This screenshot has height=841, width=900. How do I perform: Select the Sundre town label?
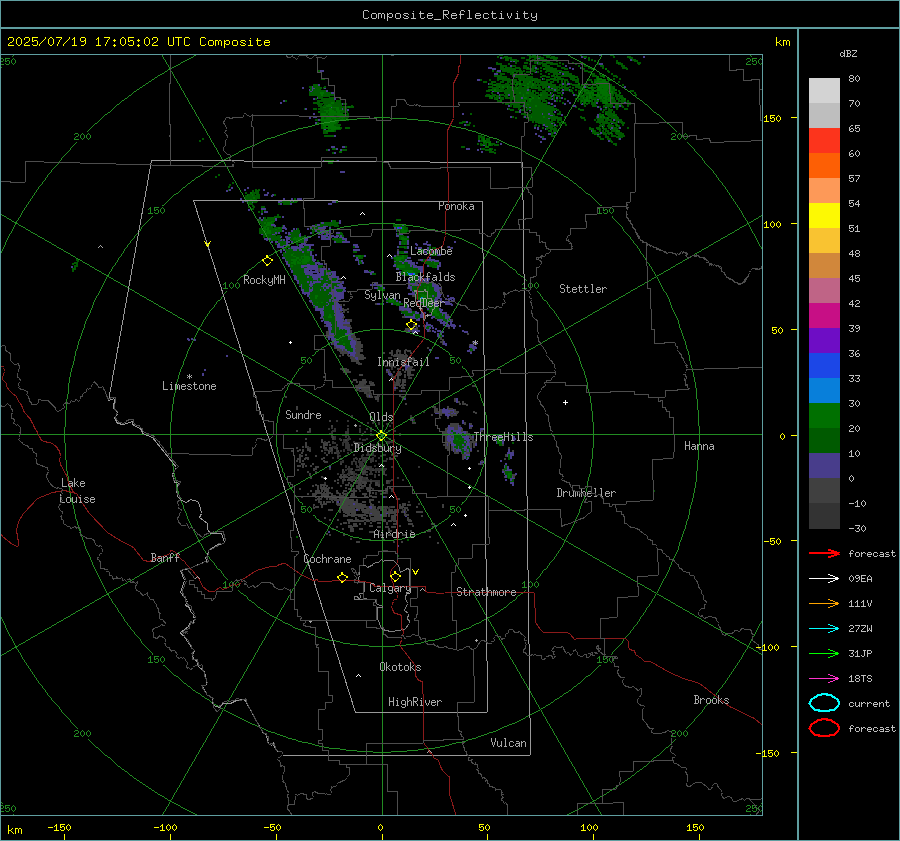coord(303,415)
